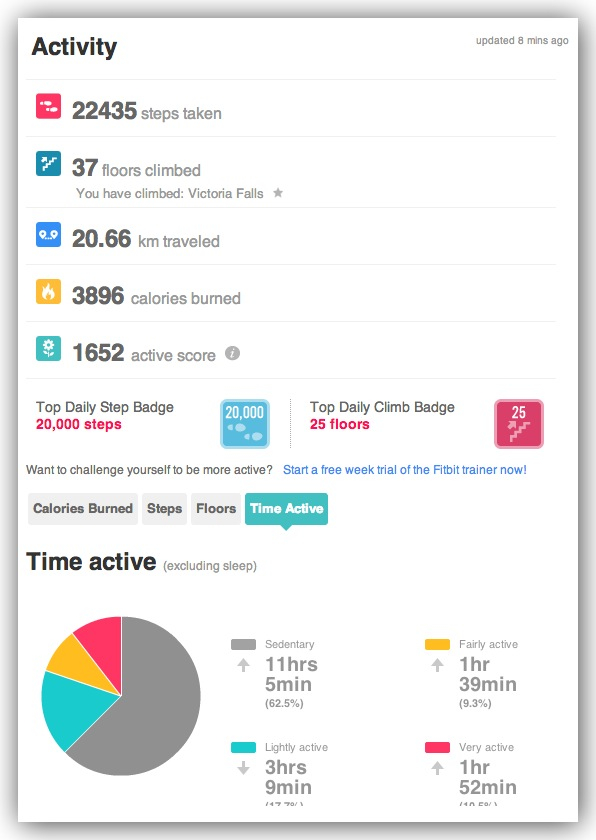
Task: Click the green active score flower icon
Action: pyautogui.click(x=48, y=349)
